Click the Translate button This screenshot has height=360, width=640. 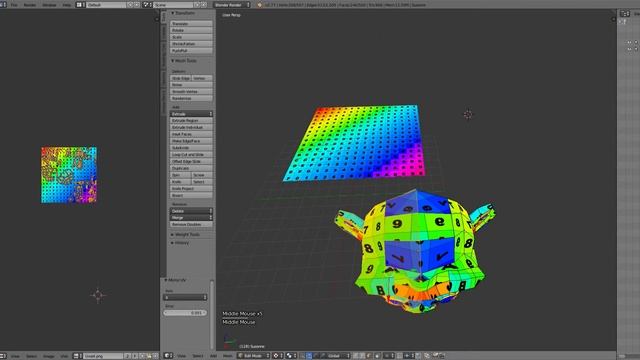[191, 24]
